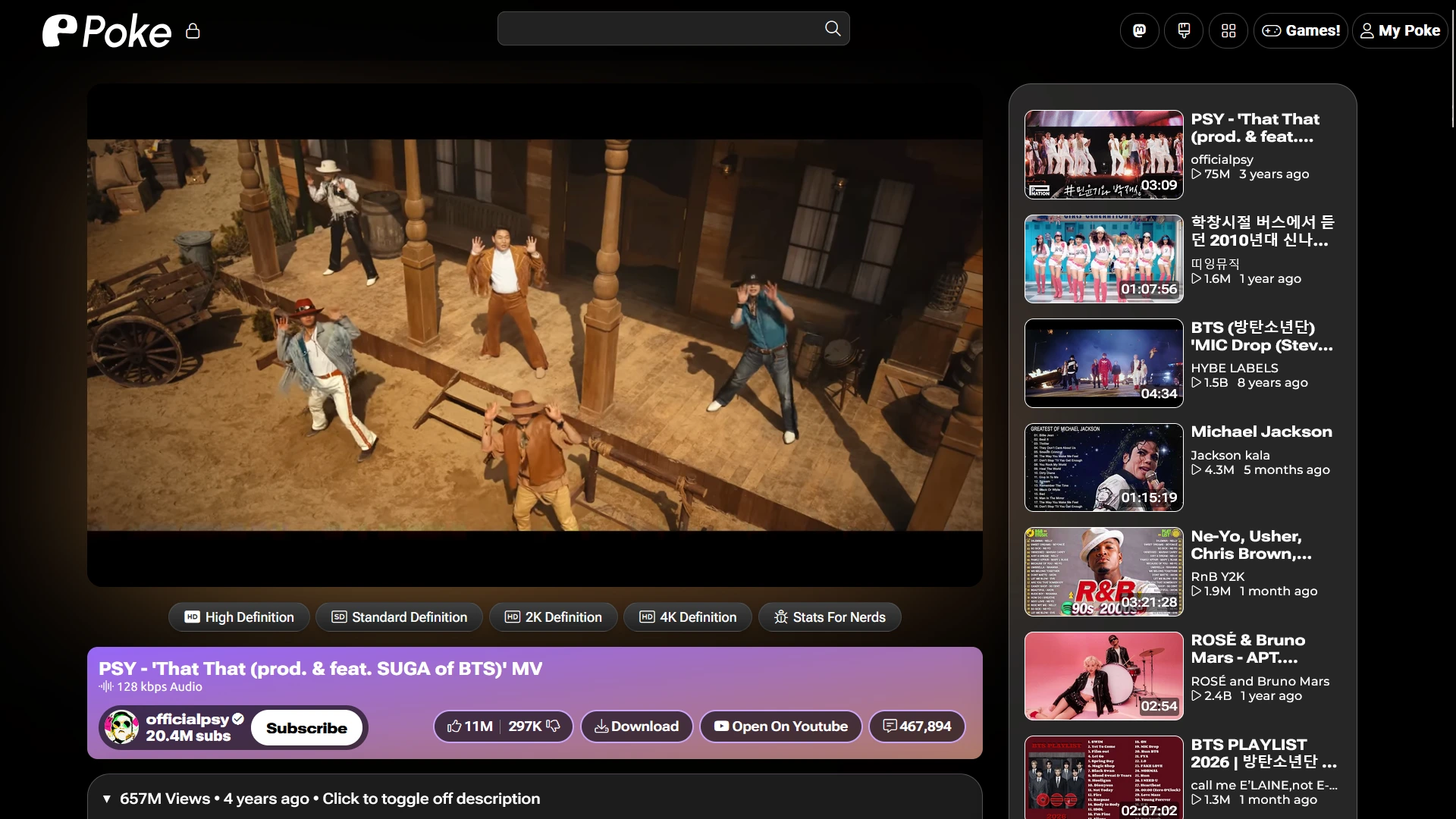Image resolution: width=1456 pixels, height=819 pixels.
Task: Open the 467,894 comments
Action: 916,726
